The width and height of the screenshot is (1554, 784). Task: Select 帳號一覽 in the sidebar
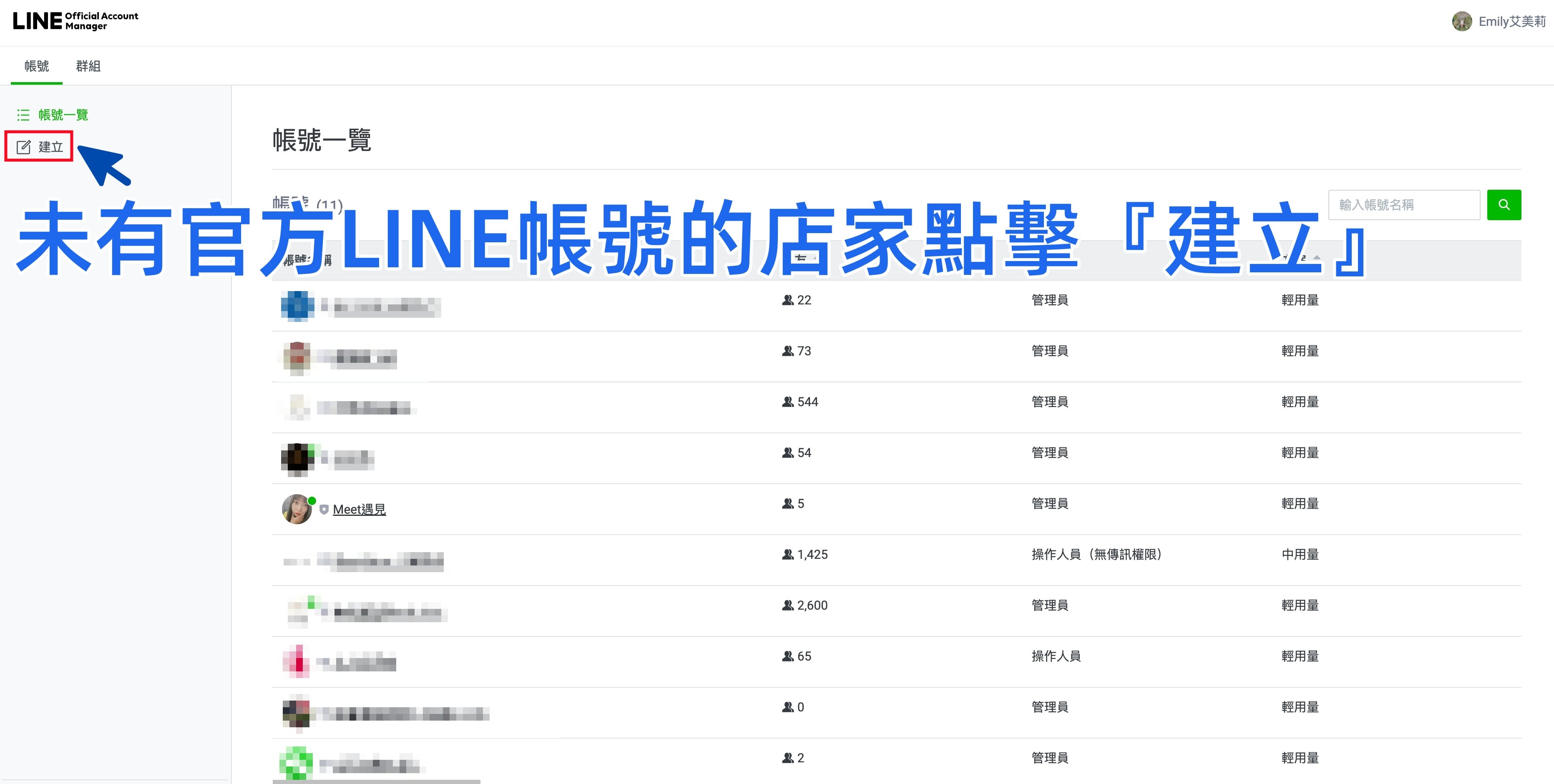pos(53,115)
